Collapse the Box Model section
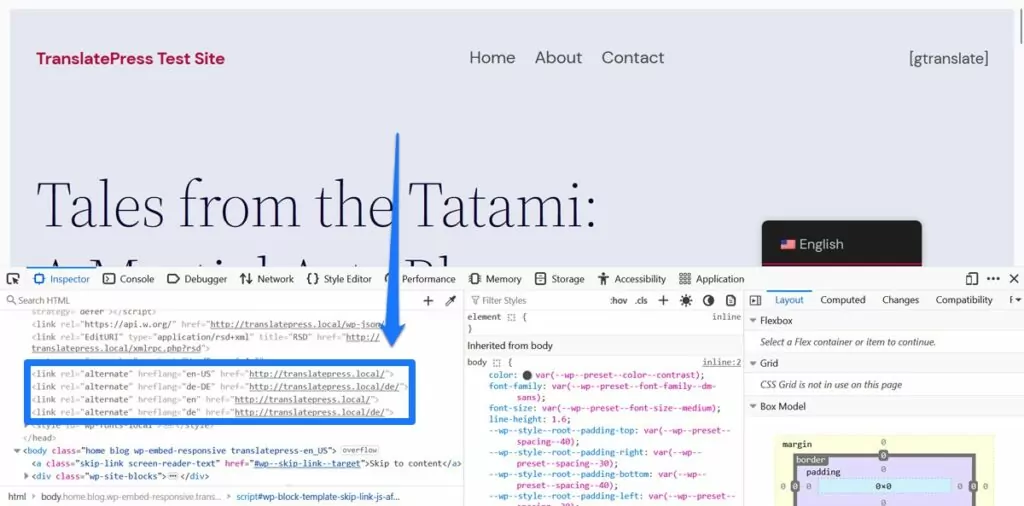 753,406
